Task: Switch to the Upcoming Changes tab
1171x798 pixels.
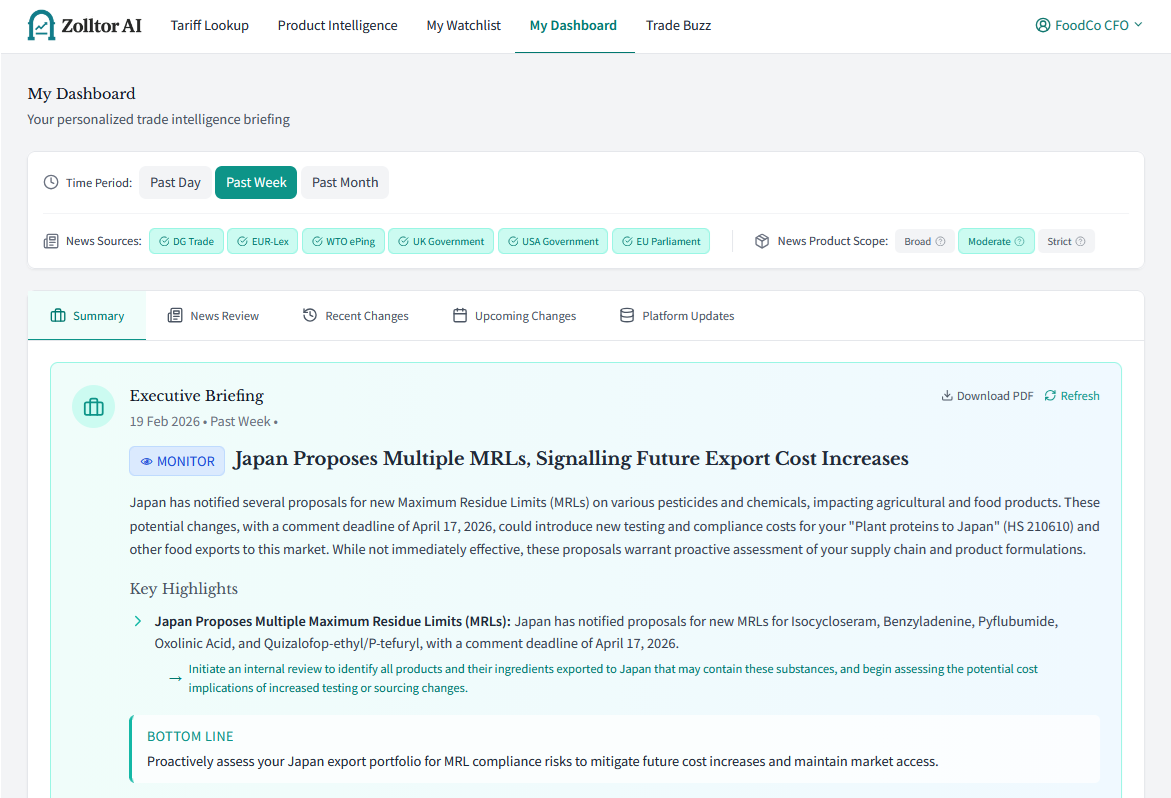Action: pyautogui.click(x=515, y=316)
